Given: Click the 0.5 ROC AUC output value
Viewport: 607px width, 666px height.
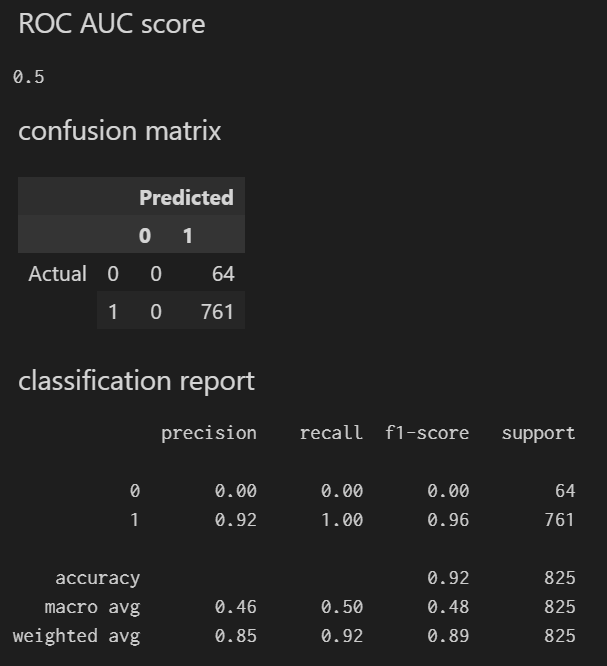Looking at the screenshot, I should (x=28, y=77).
